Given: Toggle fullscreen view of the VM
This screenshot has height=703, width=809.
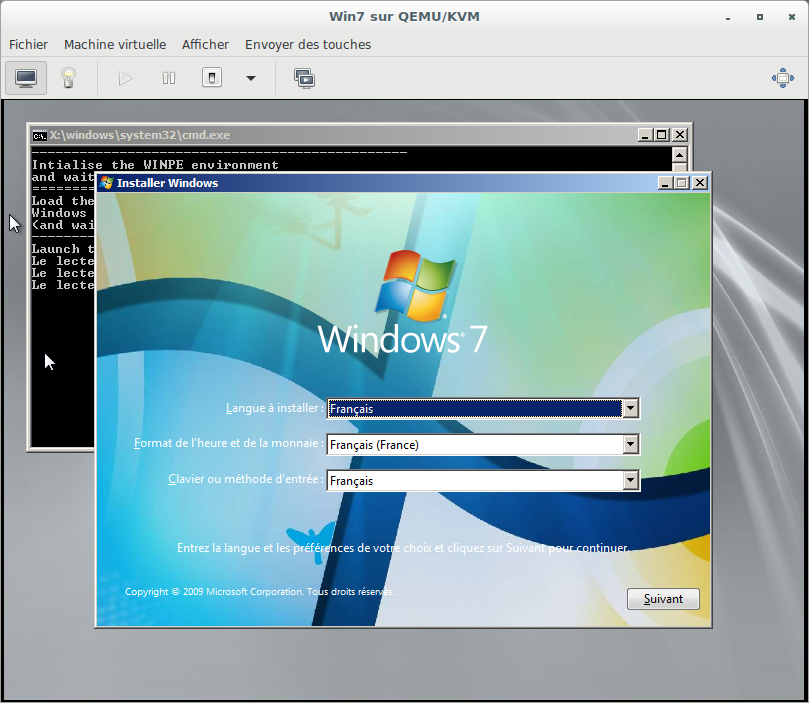Looking at the screenshot, I should (783, 78).
